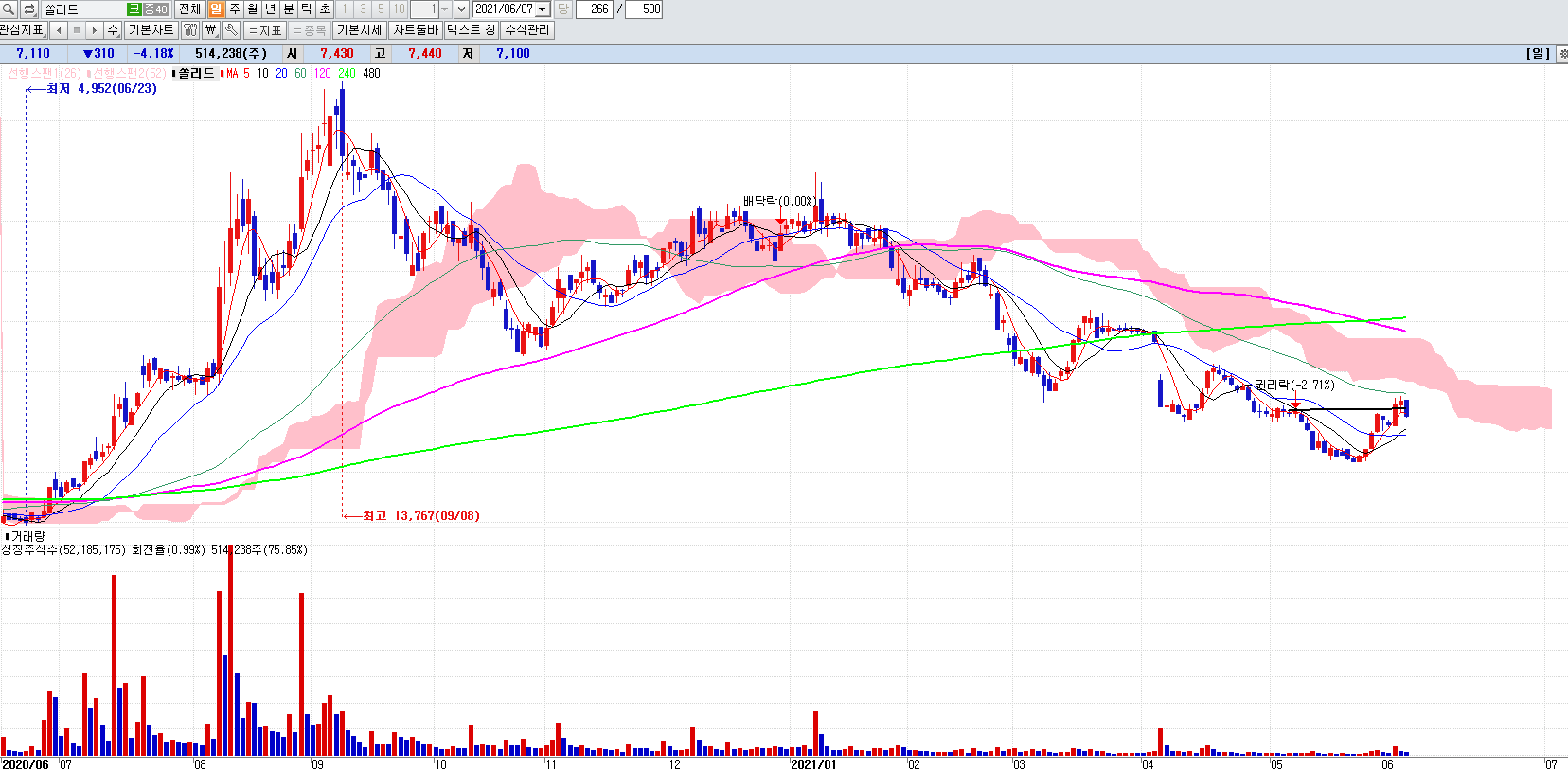The image size is (1568, 772).
Task: Click the 266 bar count field
Action: pos(595,9)
